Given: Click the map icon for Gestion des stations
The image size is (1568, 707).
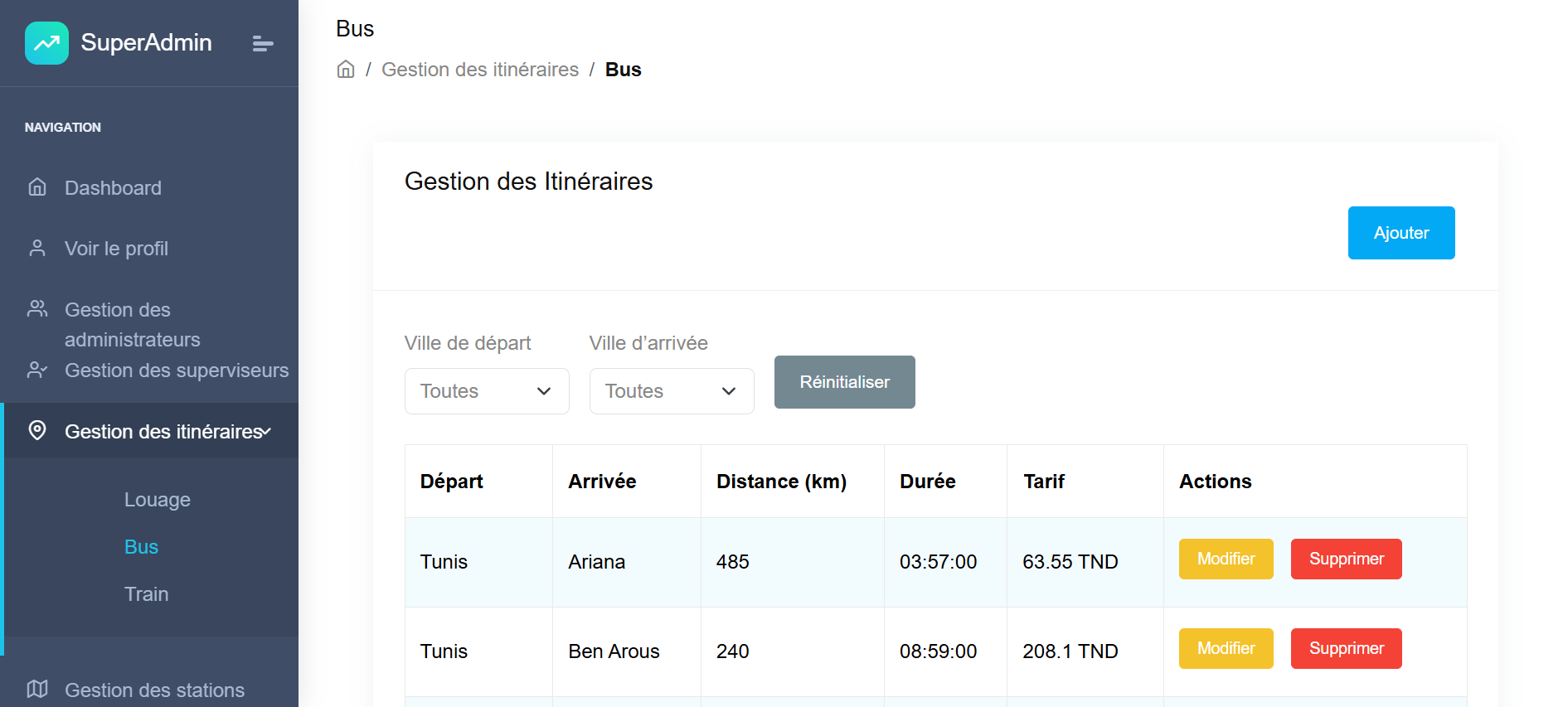Looking at the screenshot, I should [x=37, y=689].
